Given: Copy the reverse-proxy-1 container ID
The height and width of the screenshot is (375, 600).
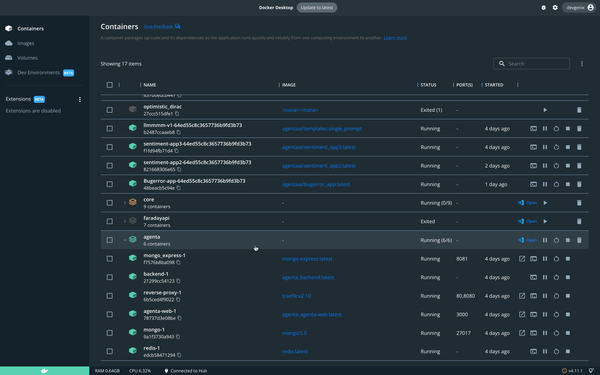Looking at the screenshot, I should point(178,300).
